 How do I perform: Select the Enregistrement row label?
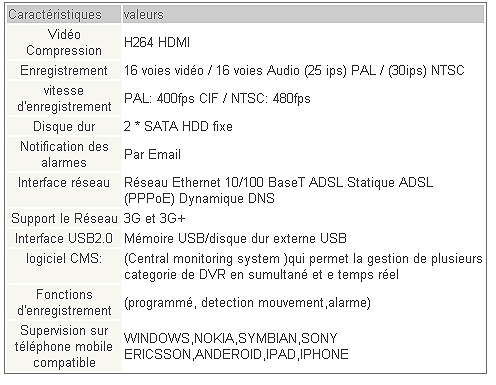[64, 70]
